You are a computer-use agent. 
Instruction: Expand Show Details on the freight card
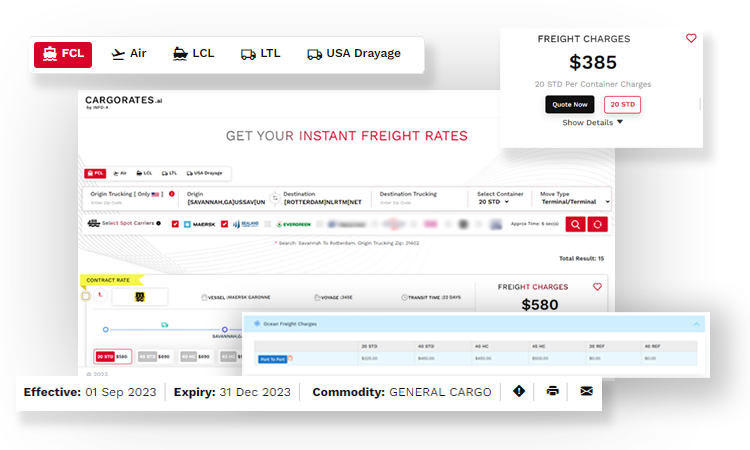(593, 122)
